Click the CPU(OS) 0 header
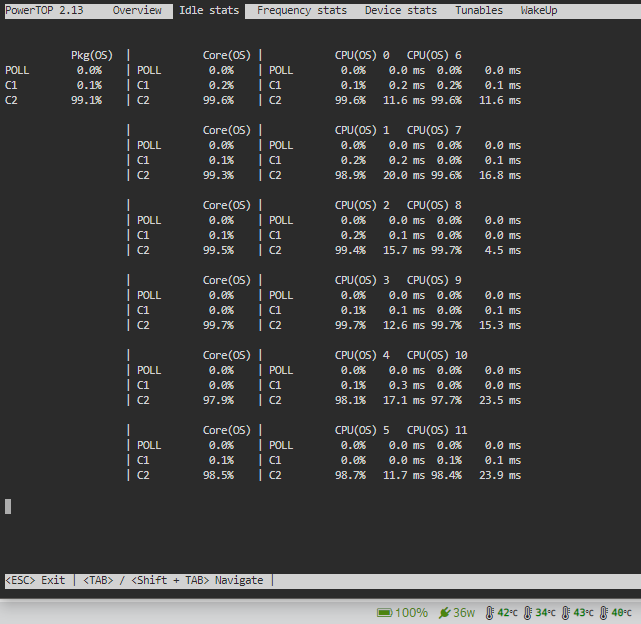This screenshot has height=624, width=641. coord(362,55)
